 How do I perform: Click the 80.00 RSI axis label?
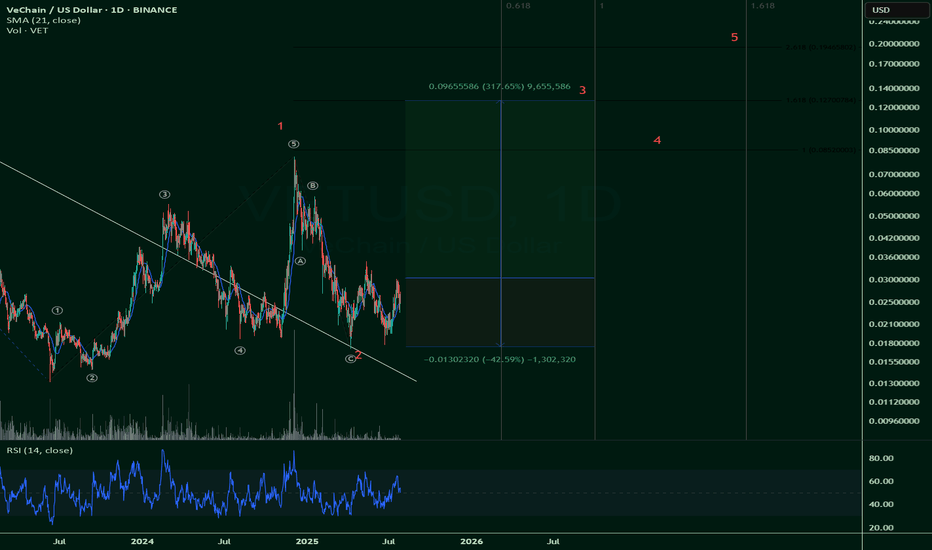[881, 458]
